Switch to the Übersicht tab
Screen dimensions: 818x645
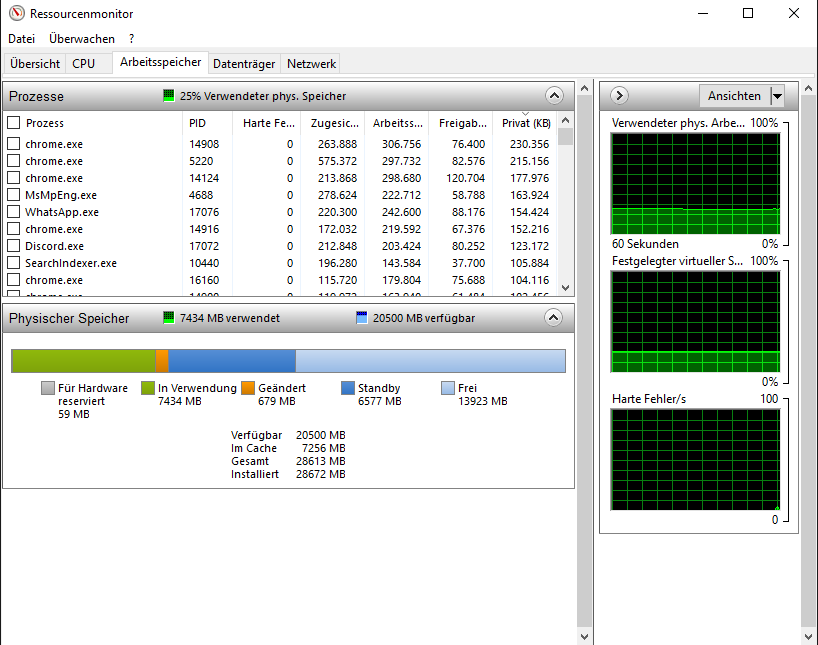tap(35, 64)
